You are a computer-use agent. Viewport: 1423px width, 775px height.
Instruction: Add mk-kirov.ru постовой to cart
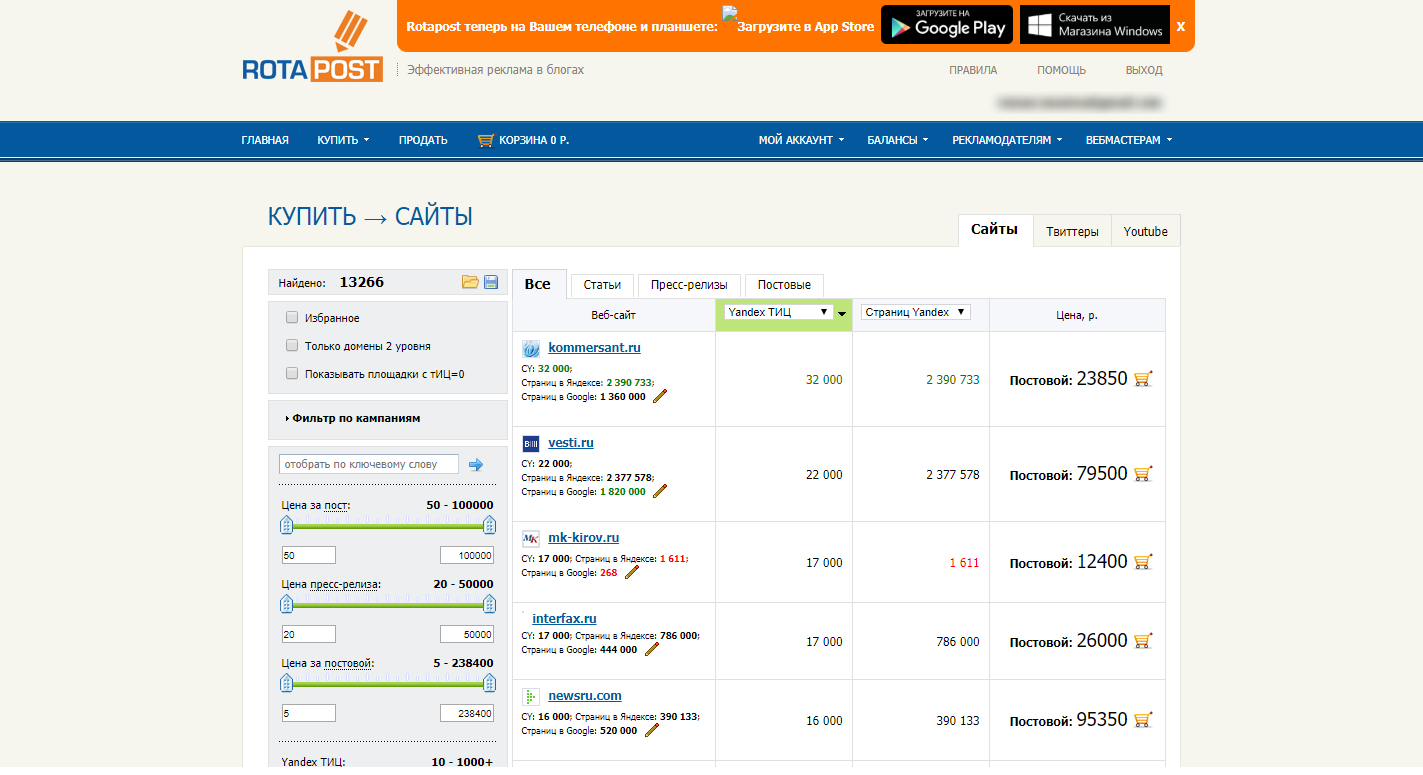click(x=1143, y=562)
